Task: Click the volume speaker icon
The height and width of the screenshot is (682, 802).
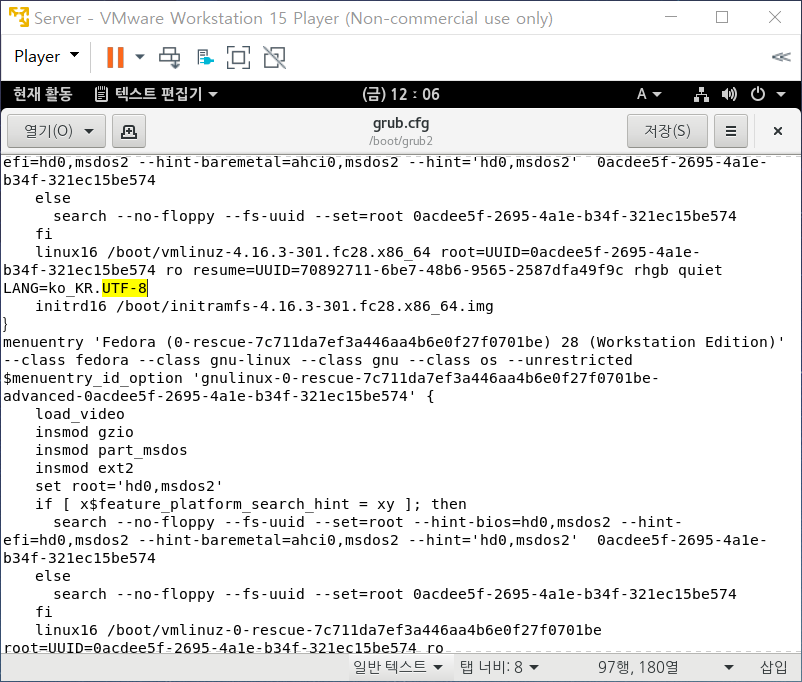Action: tap(729, 94)
